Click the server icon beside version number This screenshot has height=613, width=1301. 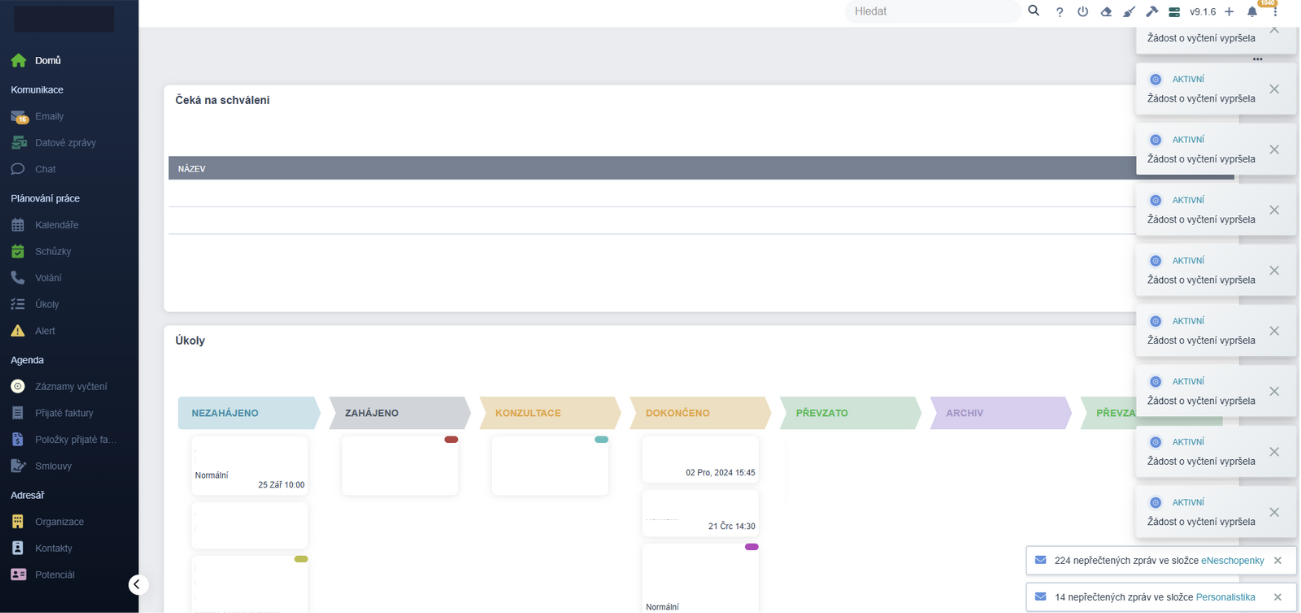[1175, 12]
